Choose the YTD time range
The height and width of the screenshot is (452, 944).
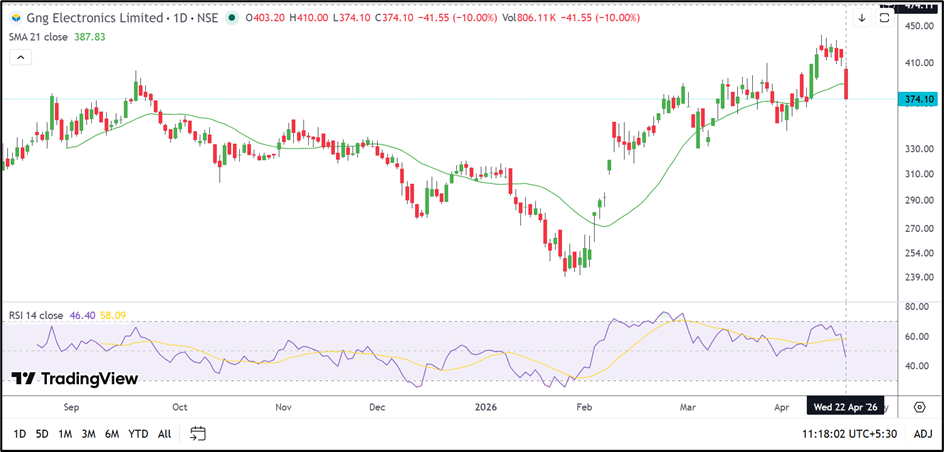point(139,434)
